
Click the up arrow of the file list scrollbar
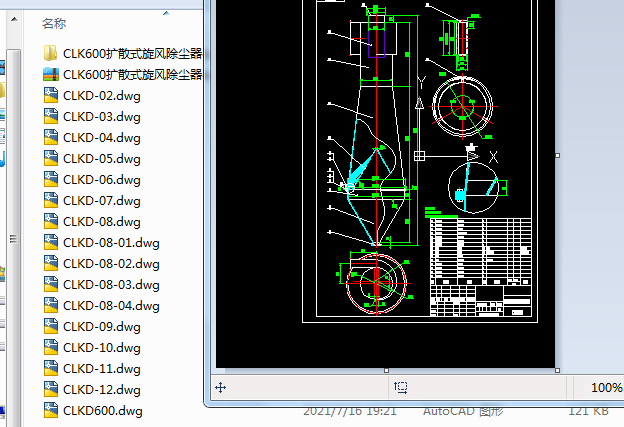[x=14, y=19]
